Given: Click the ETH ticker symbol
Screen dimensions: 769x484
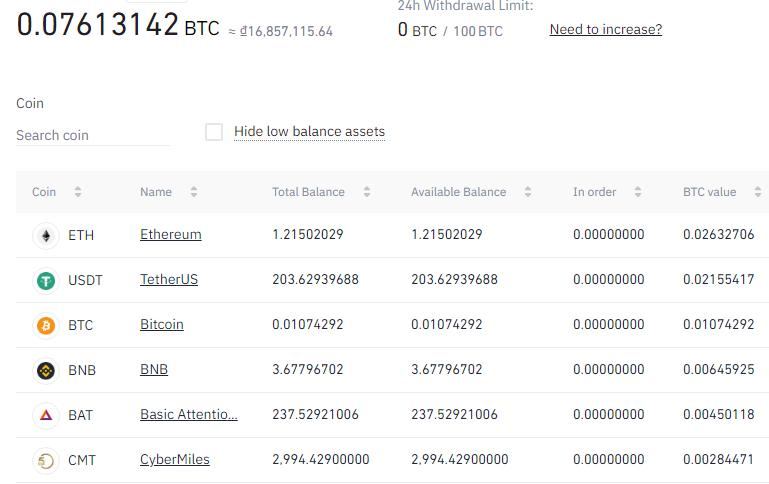Looking at the screenshot, I should (x=81, y=235).
